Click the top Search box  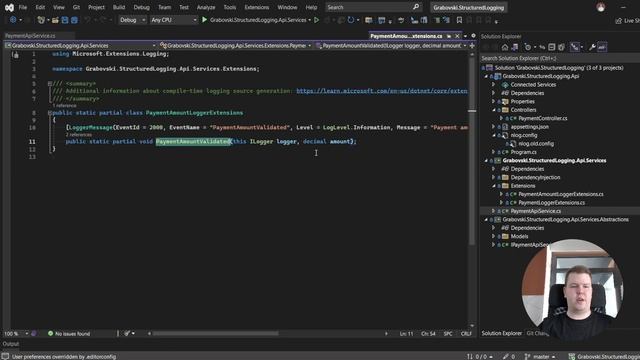373,7
